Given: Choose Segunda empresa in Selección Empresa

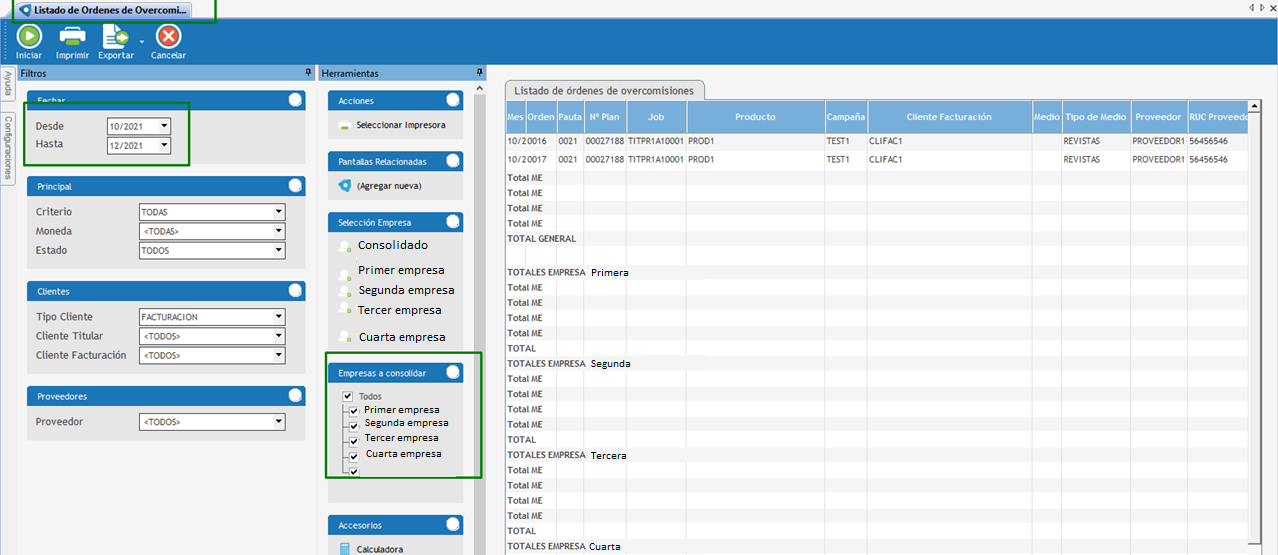Looking at the screenshot, I should tap(346, 291).
